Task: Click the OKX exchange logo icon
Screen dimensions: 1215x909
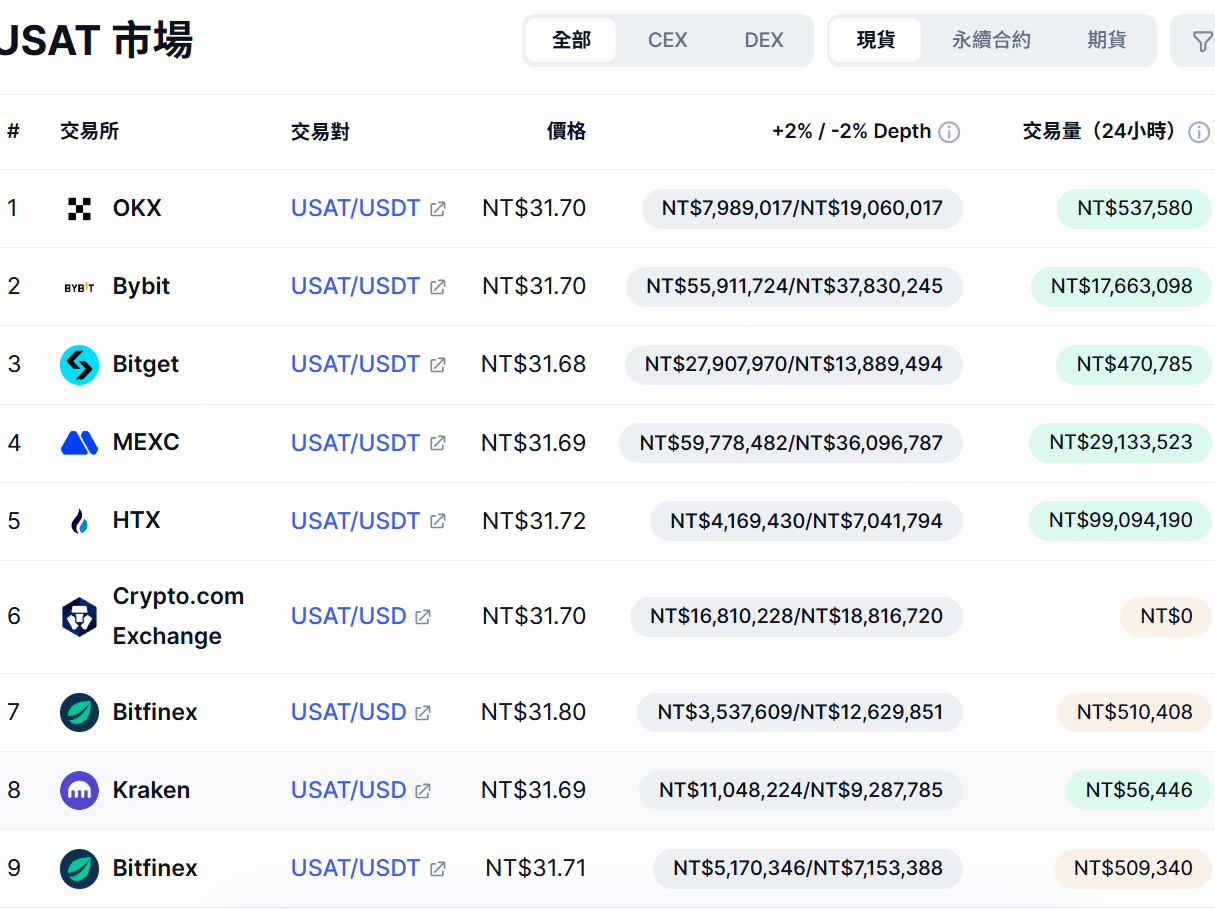Action: pos(79,208)
